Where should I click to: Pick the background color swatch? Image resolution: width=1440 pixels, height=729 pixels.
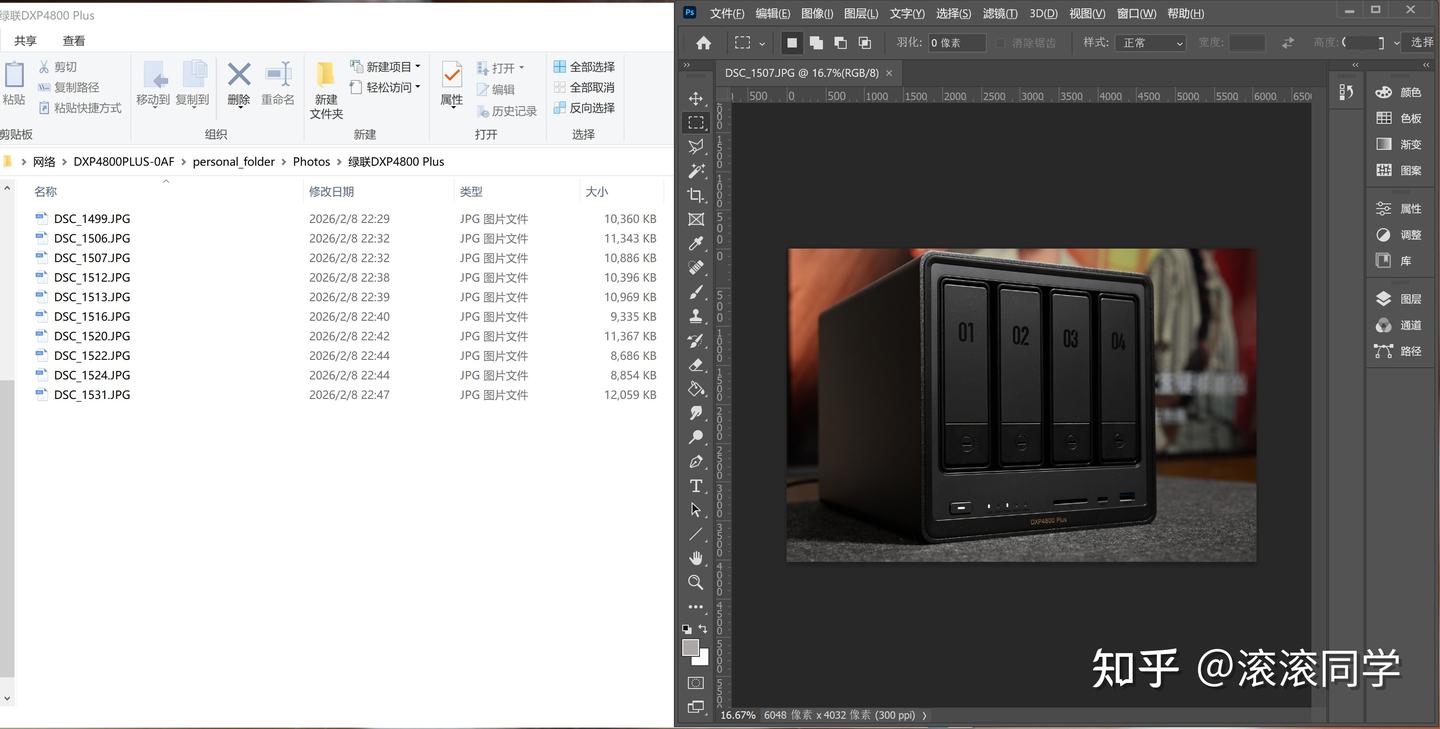tap(703, 660)
